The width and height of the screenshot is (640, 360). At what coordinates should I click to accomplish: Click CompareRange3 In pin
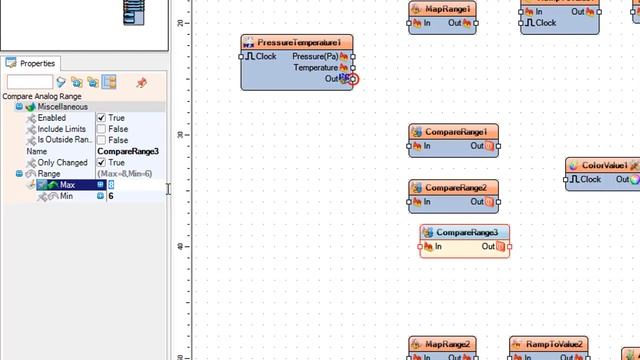click(x=420, y=247)
